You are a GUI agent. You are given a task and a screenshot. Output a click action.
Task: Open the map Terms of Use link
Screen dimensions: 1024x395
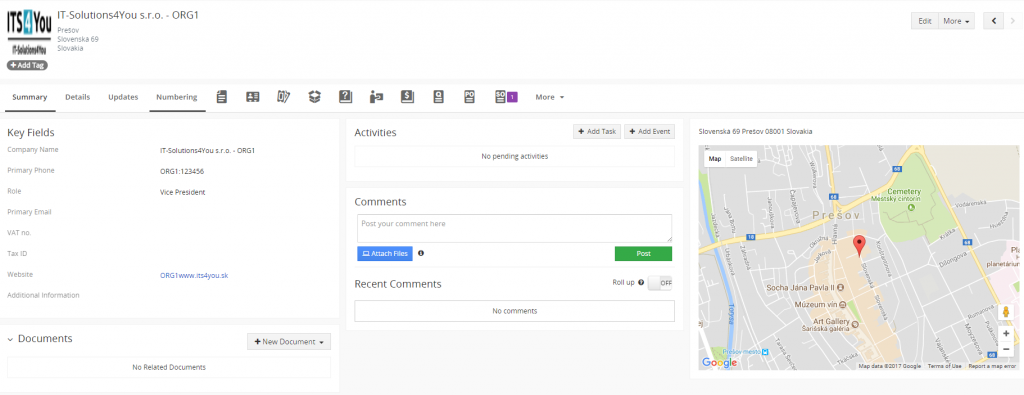(944, 366)
